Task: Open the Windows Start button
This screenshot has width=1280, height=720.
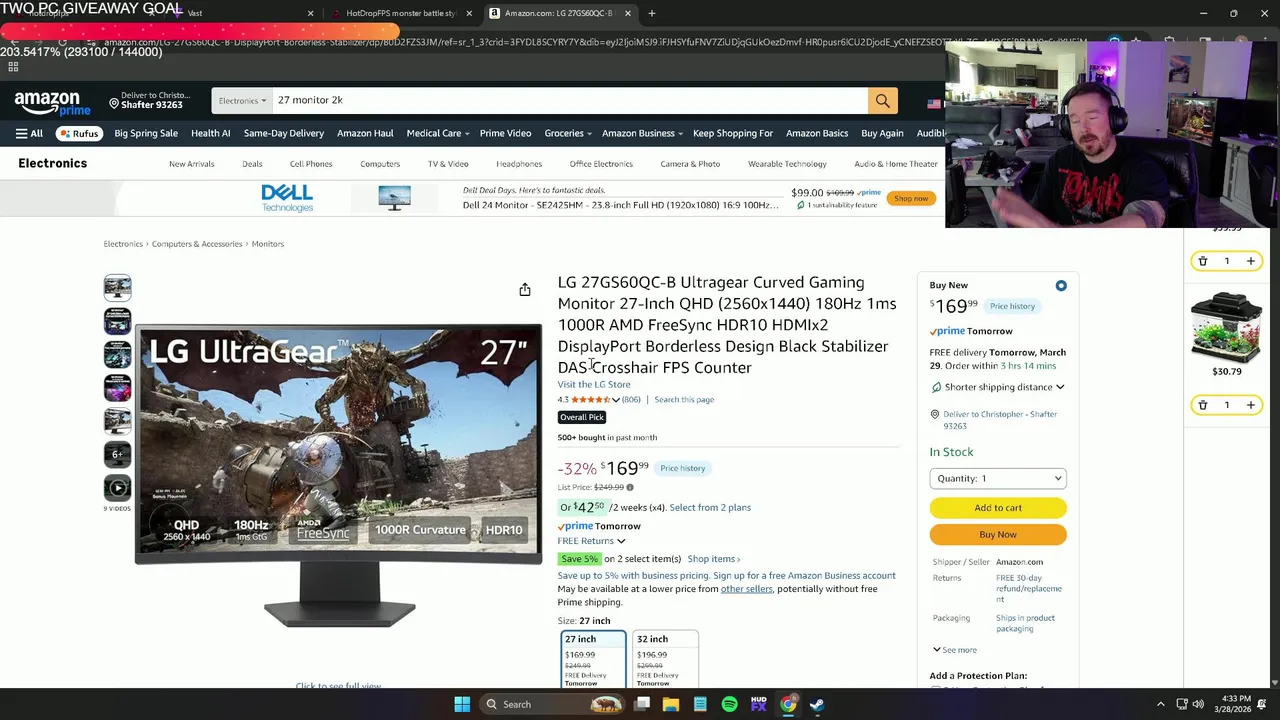Action: tap(462, 704)
